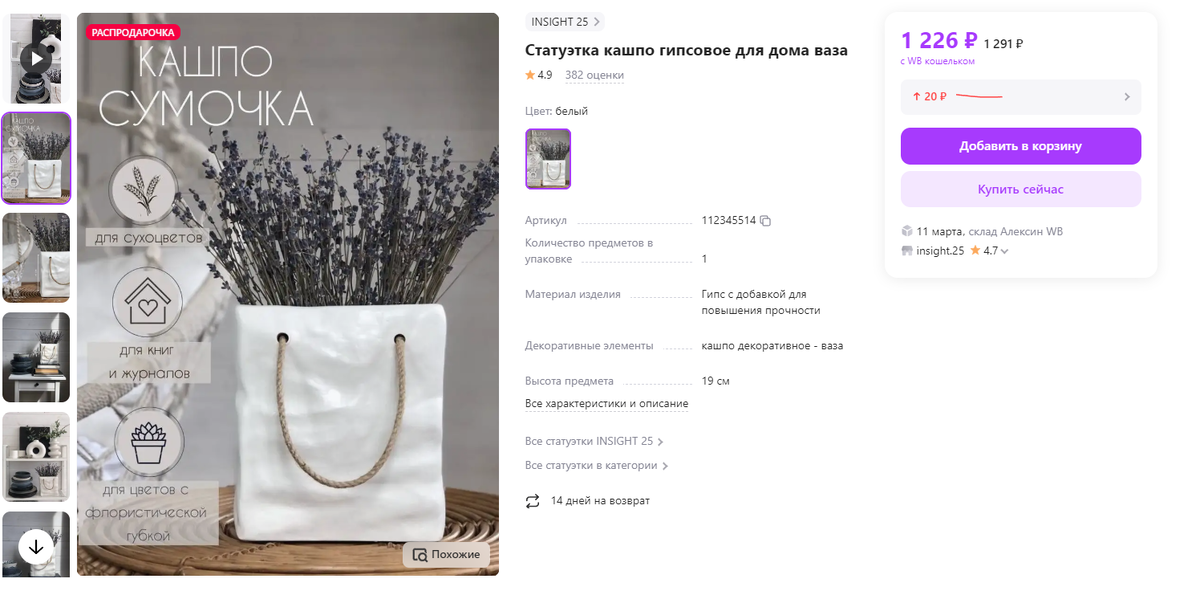Select the white color variant swatch
Viewport: 1200px width, 591px height.
pyautogui.click(x=548, y=158)
